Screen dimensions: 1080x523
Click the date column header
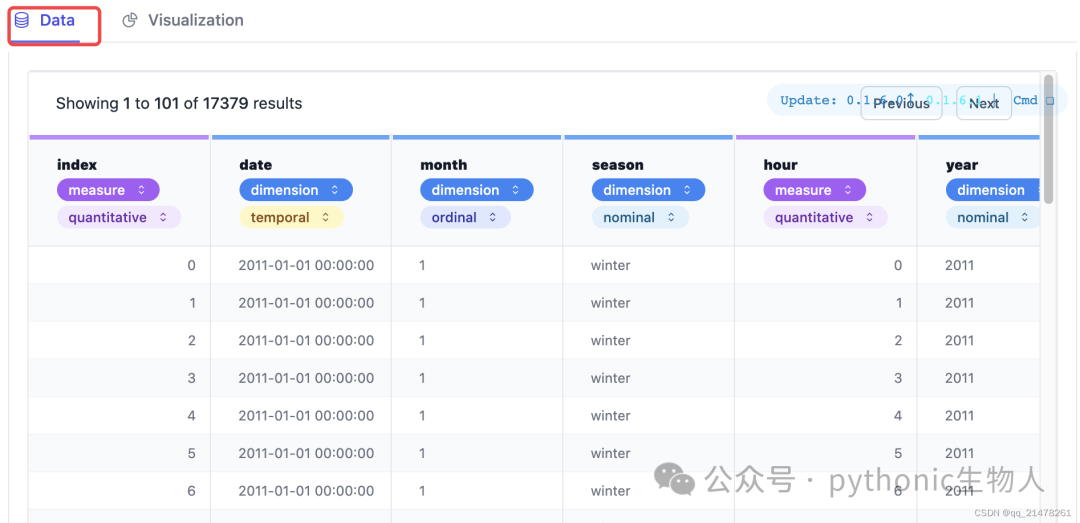click(256, 165)
